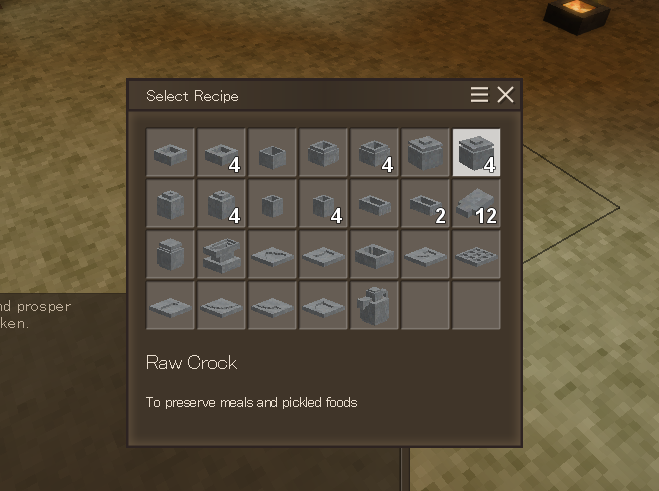Choose the single shallow bowl recipe
659x491 pixels.
(170, 153)
